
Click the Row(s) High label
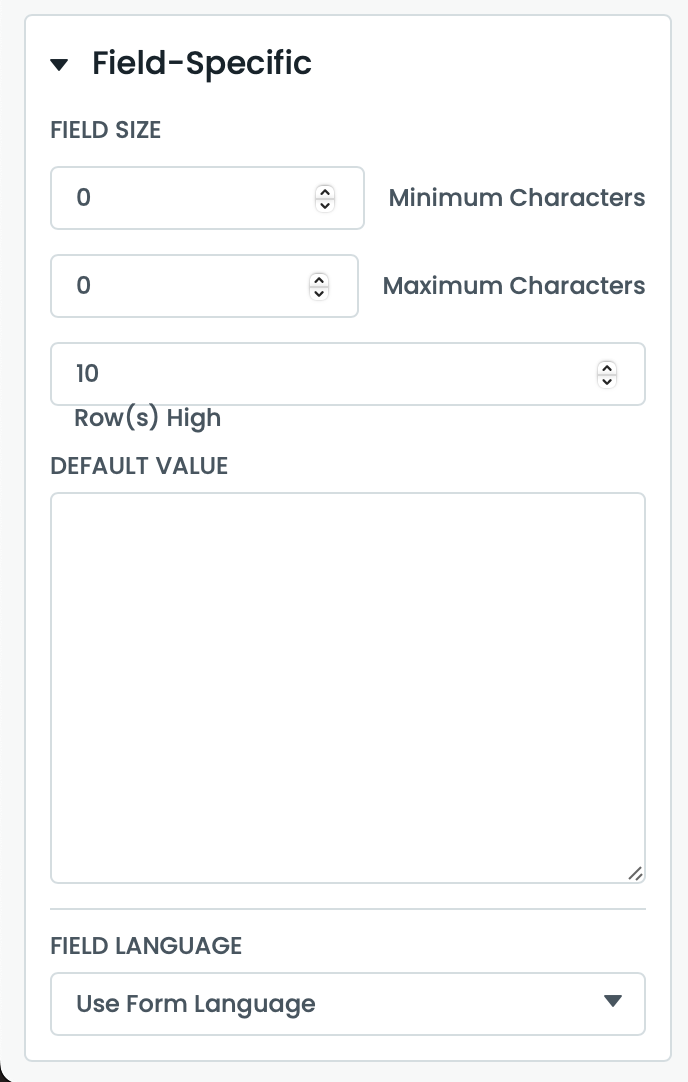click(x=147, y=418)
